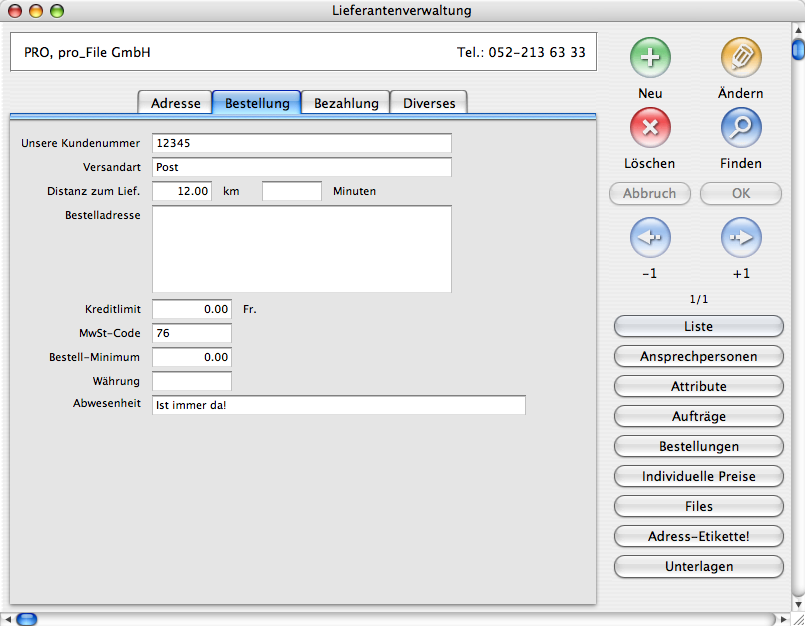
Task: Open Unterlagen documents button
Action: point(698,566)
